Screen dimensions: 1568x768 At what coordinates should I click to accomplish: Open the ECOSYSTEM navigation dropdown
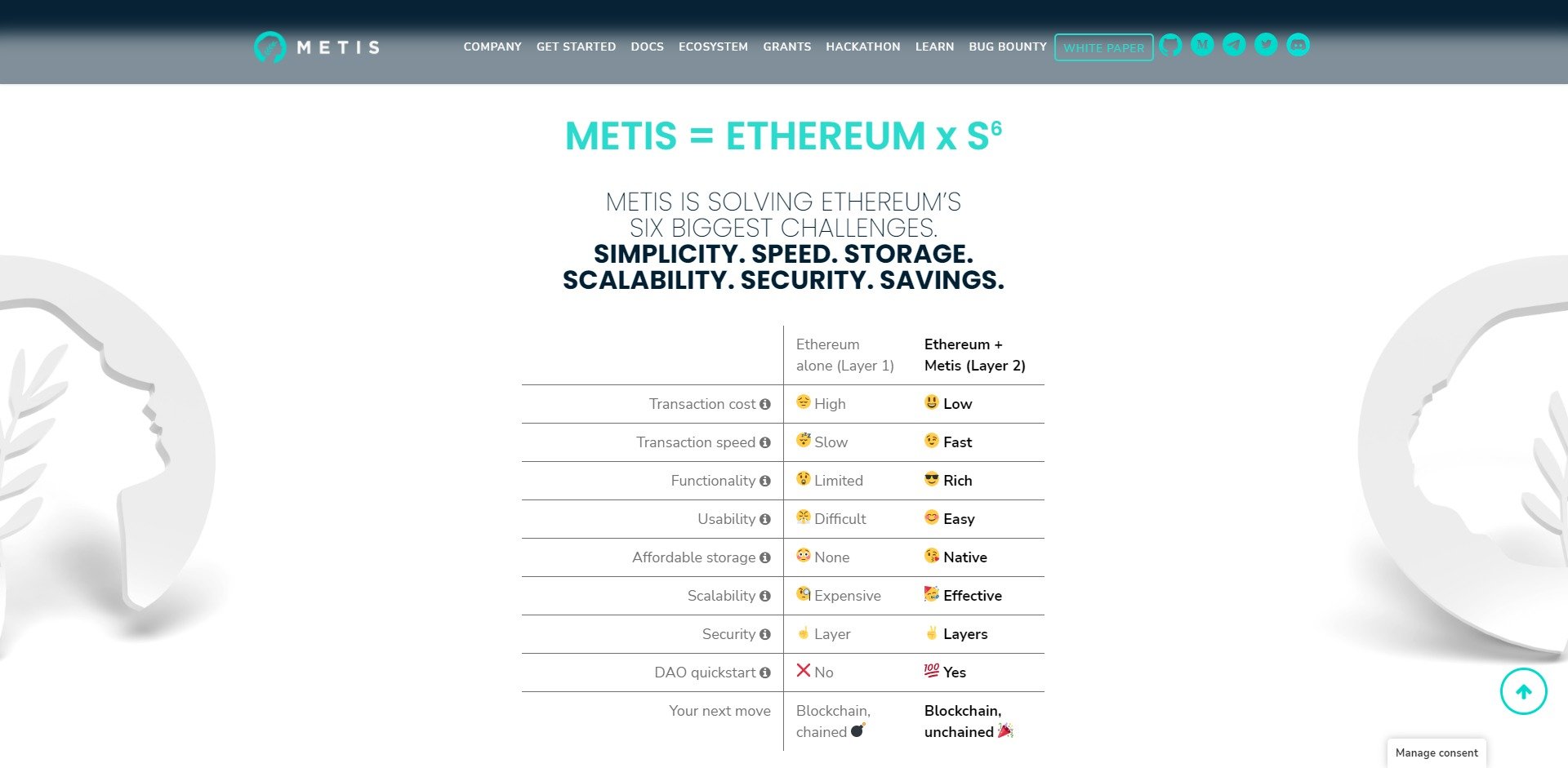[713, 47]
